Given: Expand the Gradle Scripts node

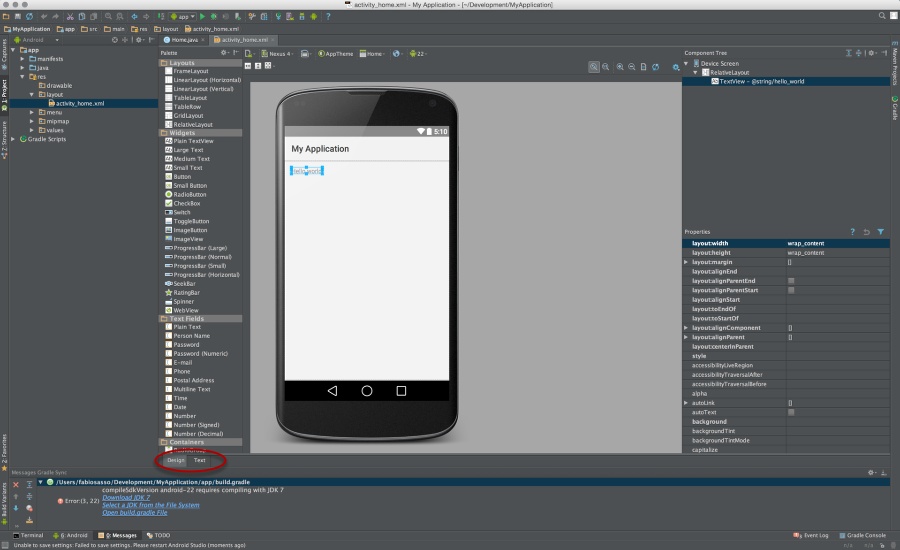Looking at the screenshot, I should tap(13, 139).
